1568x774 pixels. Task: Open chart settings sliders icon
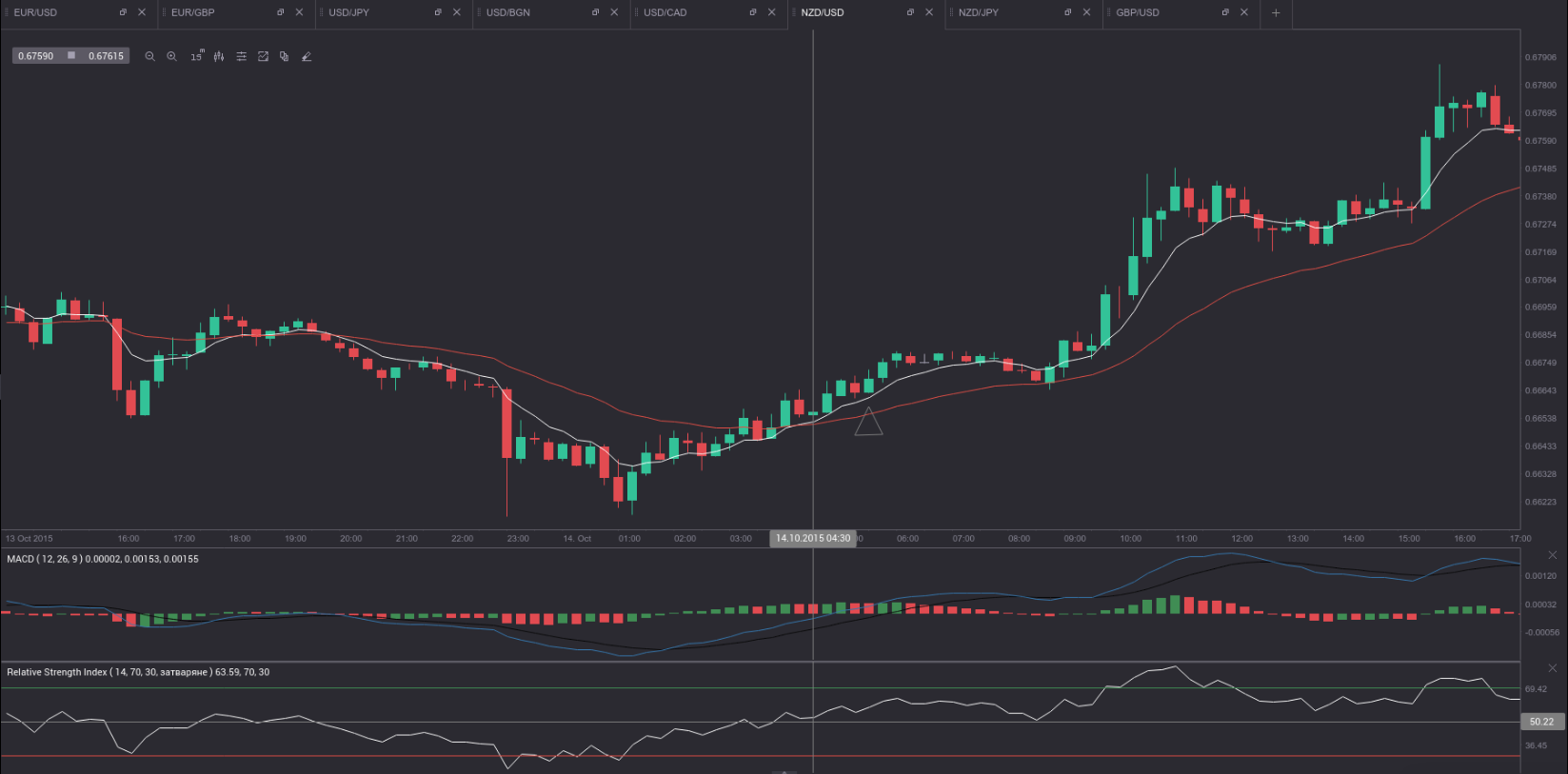click(241, 56)
